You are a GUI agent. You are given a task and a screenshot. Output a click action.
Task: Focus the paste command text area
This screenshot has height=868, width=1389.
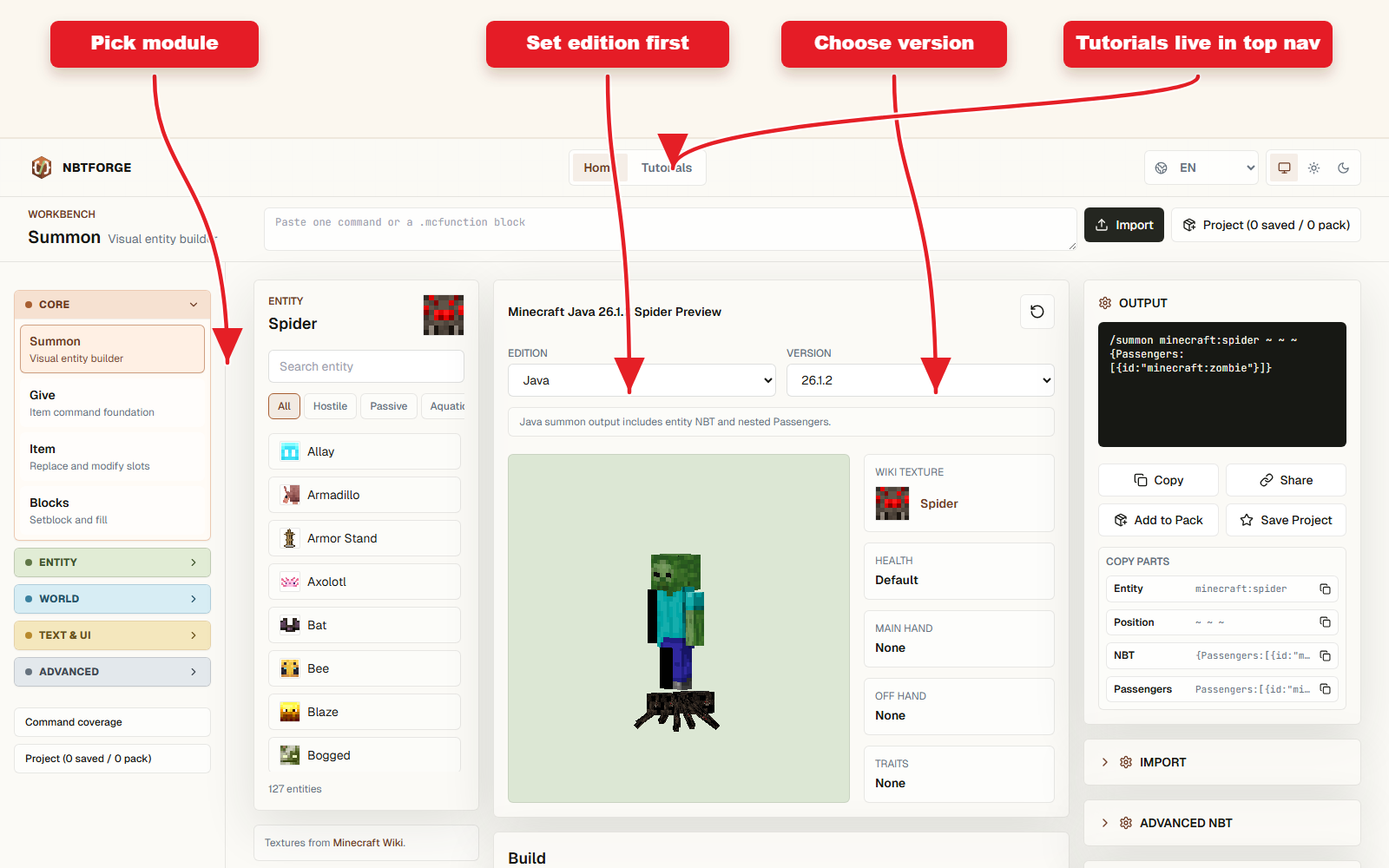670,229
